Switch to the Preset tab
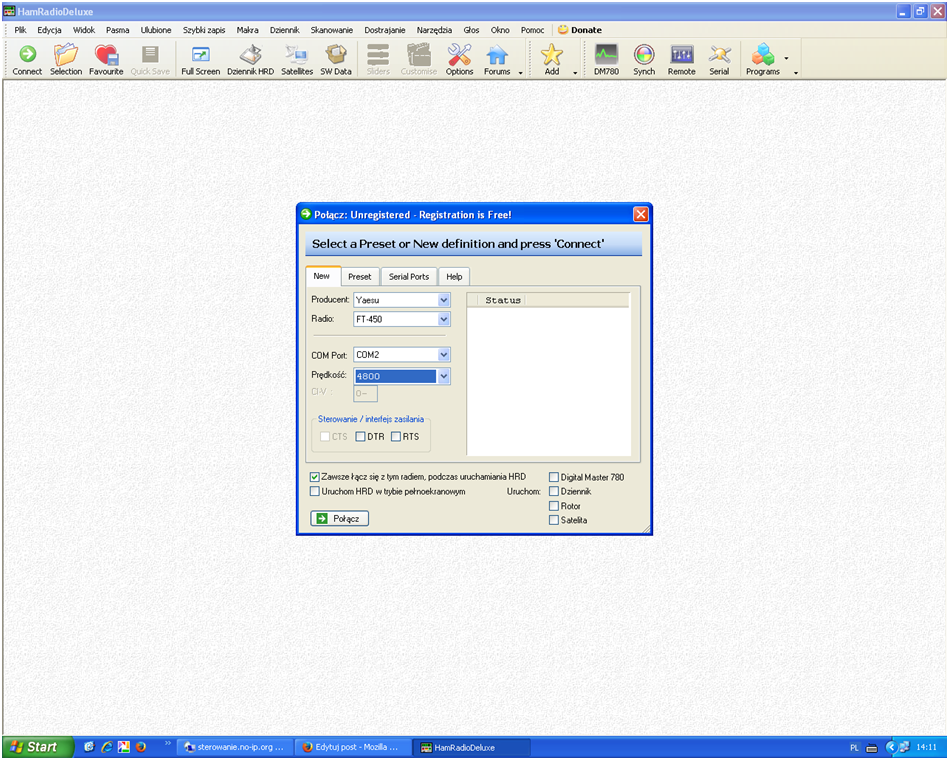The width and height of the screenshot is (949, 760). tap(360, 277)
